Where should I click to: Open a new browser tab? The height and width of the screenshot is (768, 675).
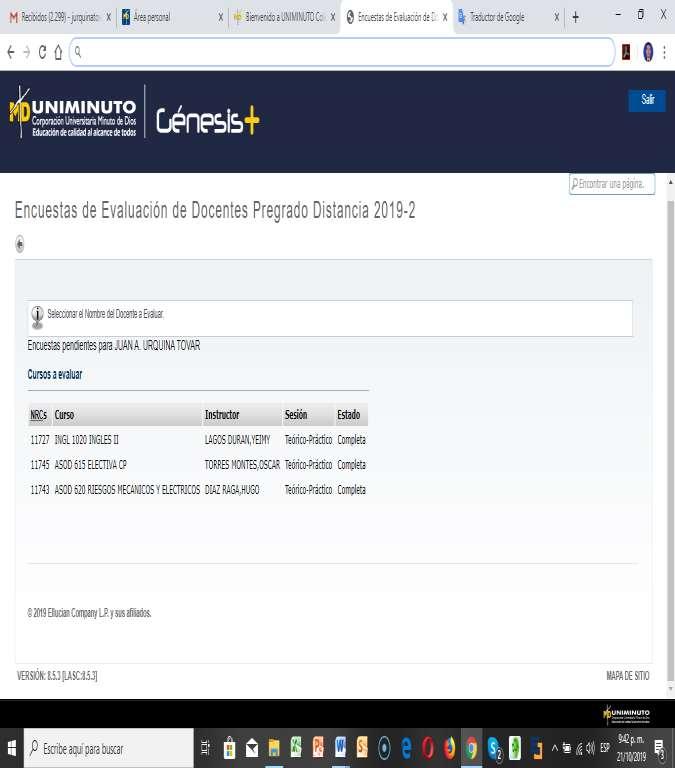pos(576,17)
